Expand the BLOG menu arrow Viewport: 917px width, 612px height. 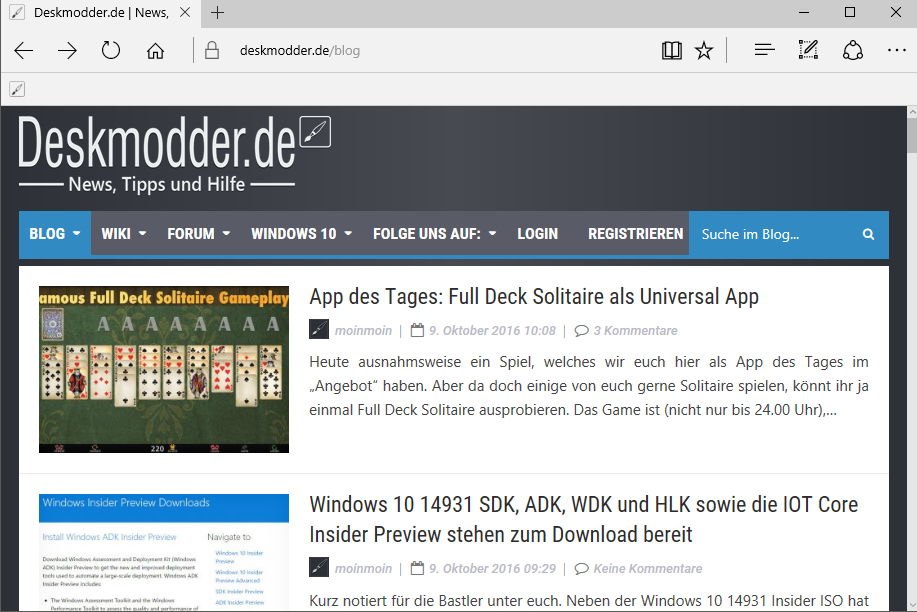coord(77,233)
